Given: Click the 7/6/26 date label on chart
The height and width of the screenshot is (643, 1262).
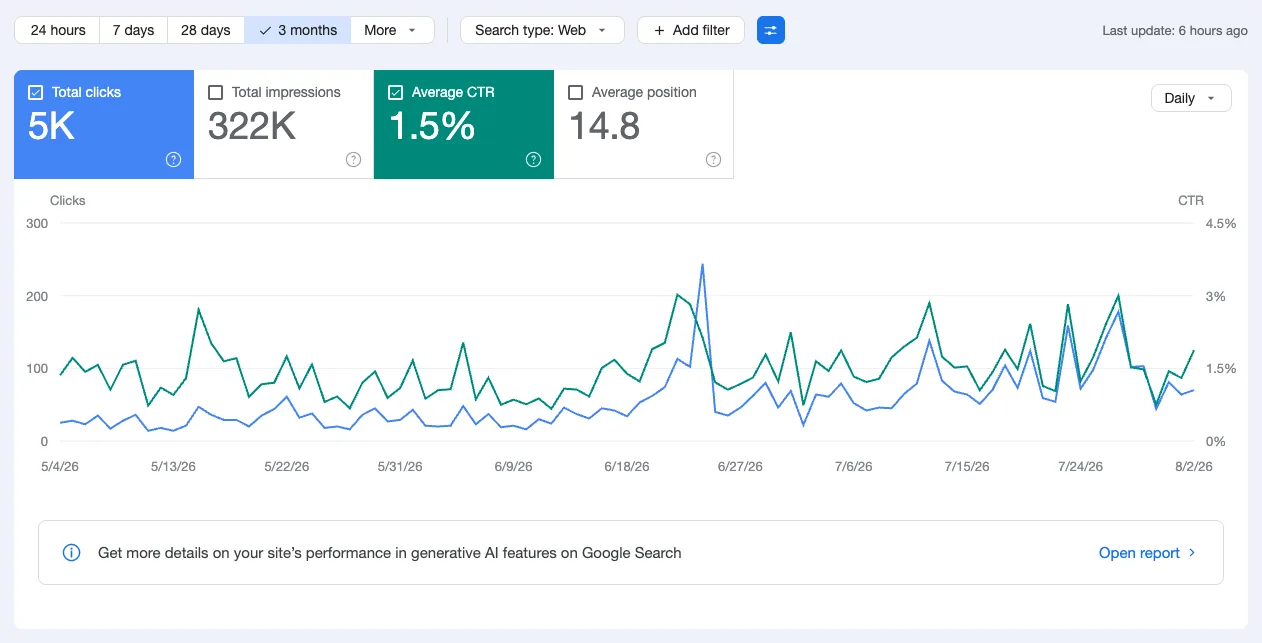Looking at the screenshot, I should (856, 467).
